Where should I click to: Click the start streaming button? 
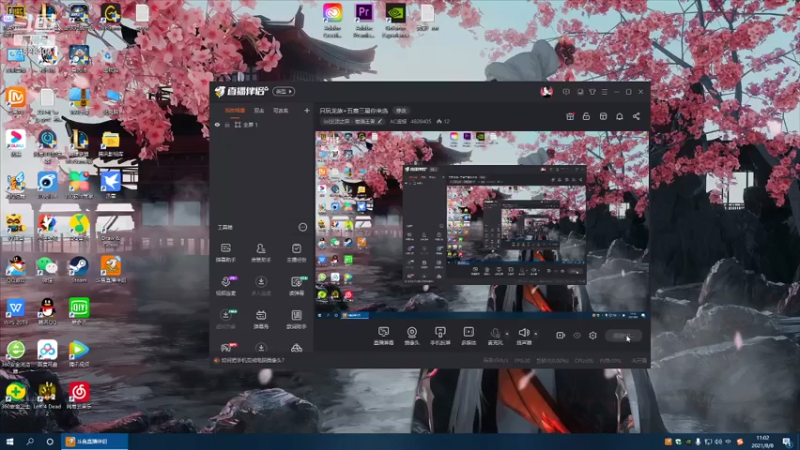(623, 335)
